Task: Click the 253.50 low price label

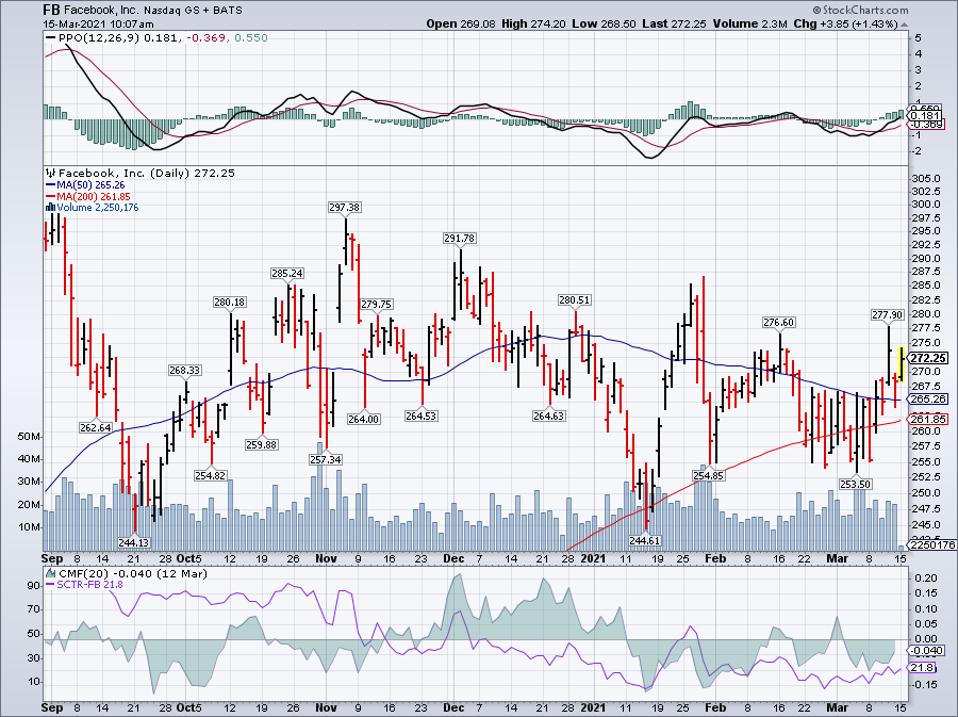Action: tap(855, 484)
